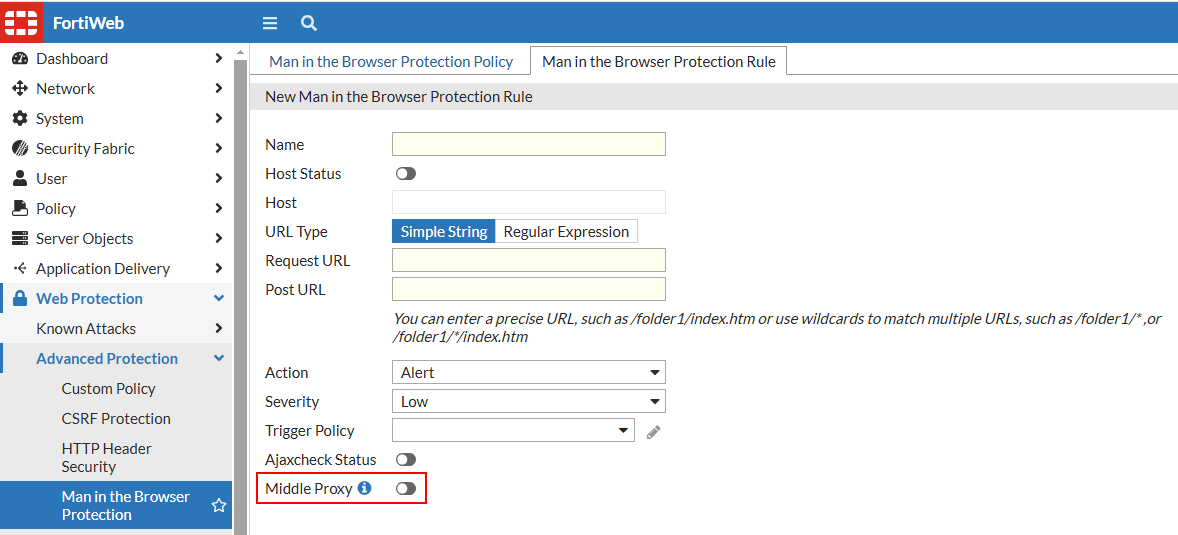The height and width of the screenshot is (535, 1178).
Task: Click the Dashboard gauge icon
Action: coord(19,59)
